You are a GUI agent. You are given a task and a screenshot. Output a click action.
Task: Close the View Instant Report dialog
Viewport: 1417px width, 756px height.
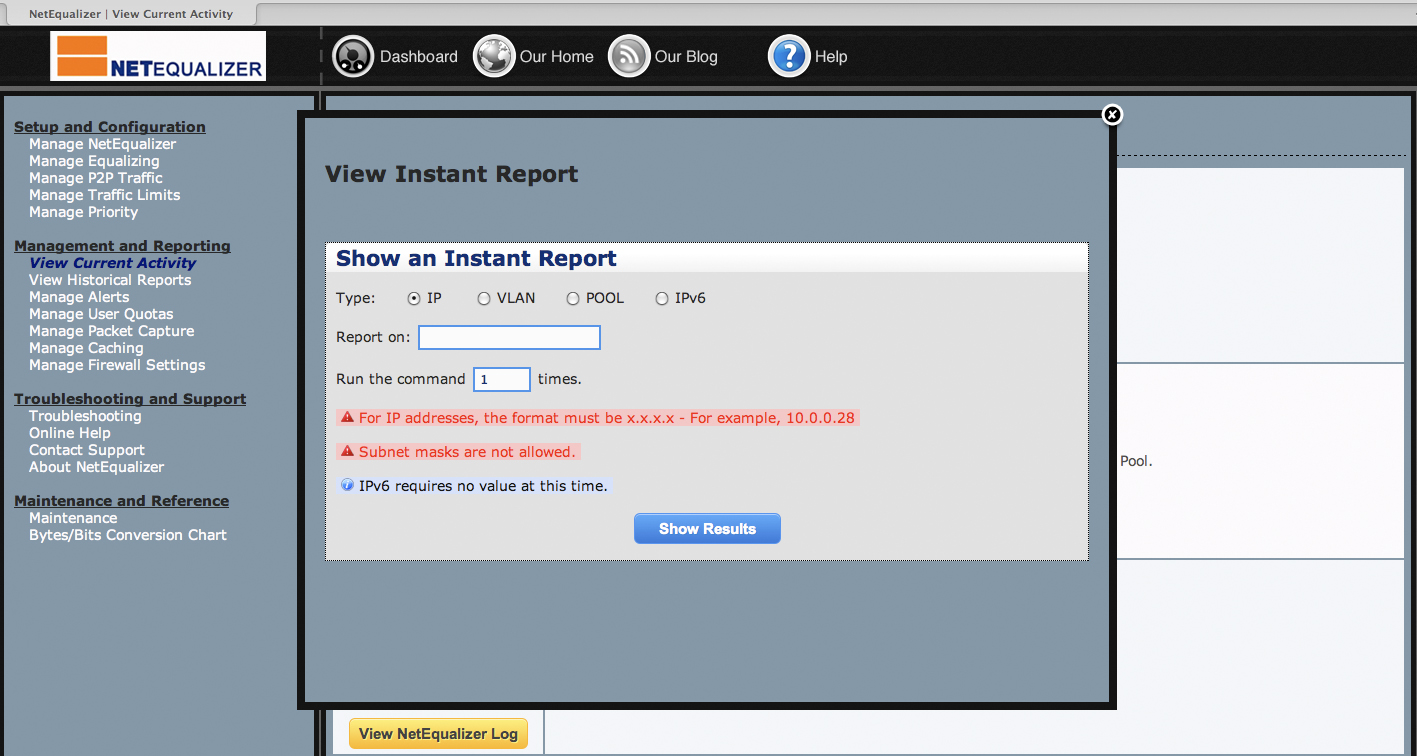click(x=1112, y=115)
